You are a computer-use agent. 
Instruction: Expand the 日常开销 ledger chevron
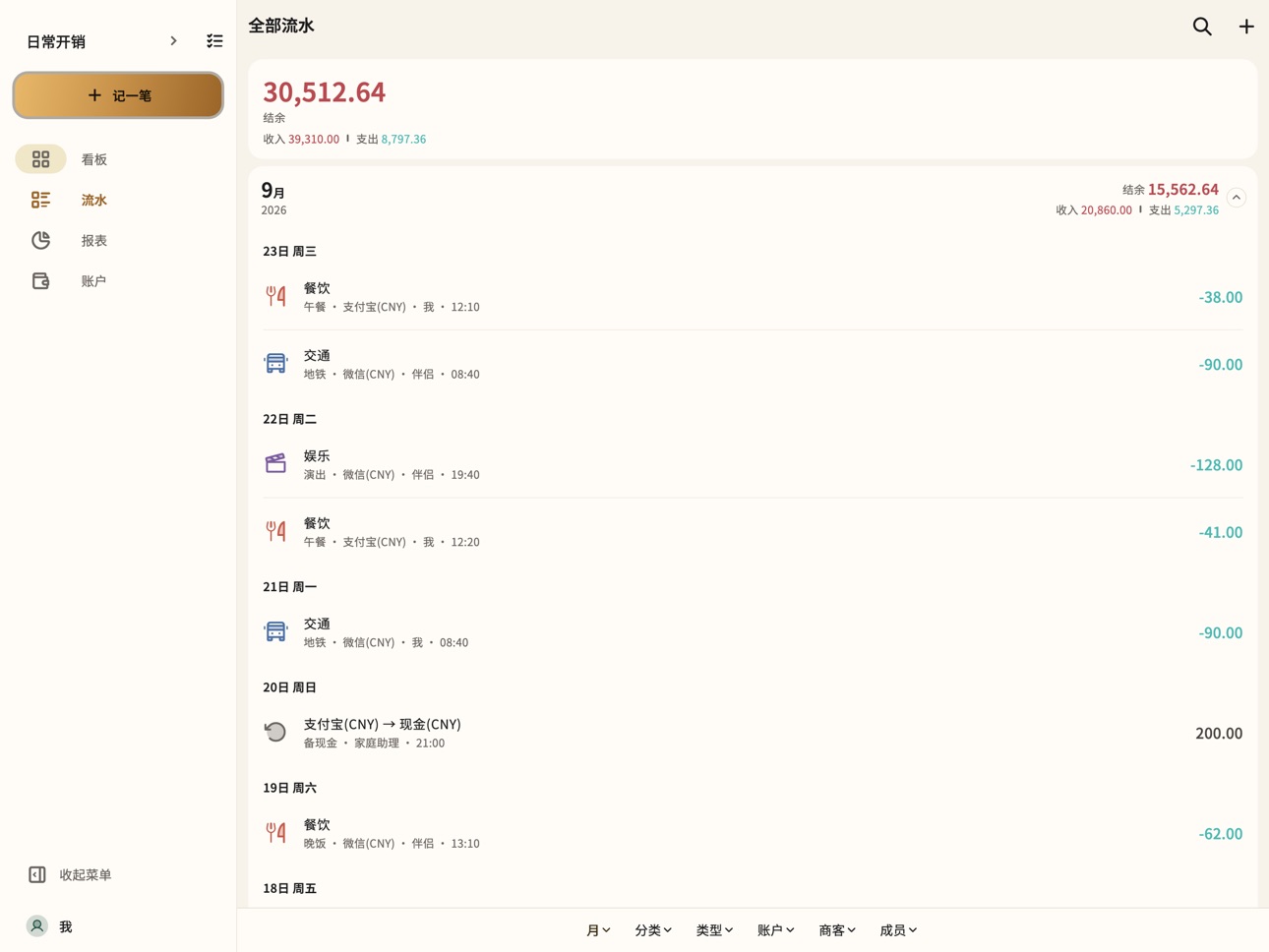(173, 41)
